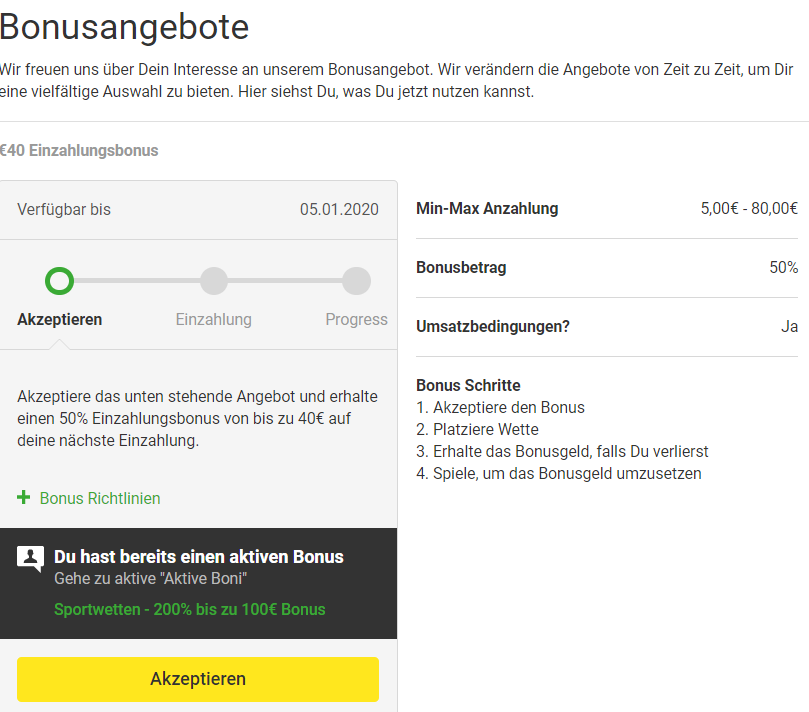Click the yellow Akzeptieren button
This screenshot has height=712, width=809.
[x=198, y=679]
